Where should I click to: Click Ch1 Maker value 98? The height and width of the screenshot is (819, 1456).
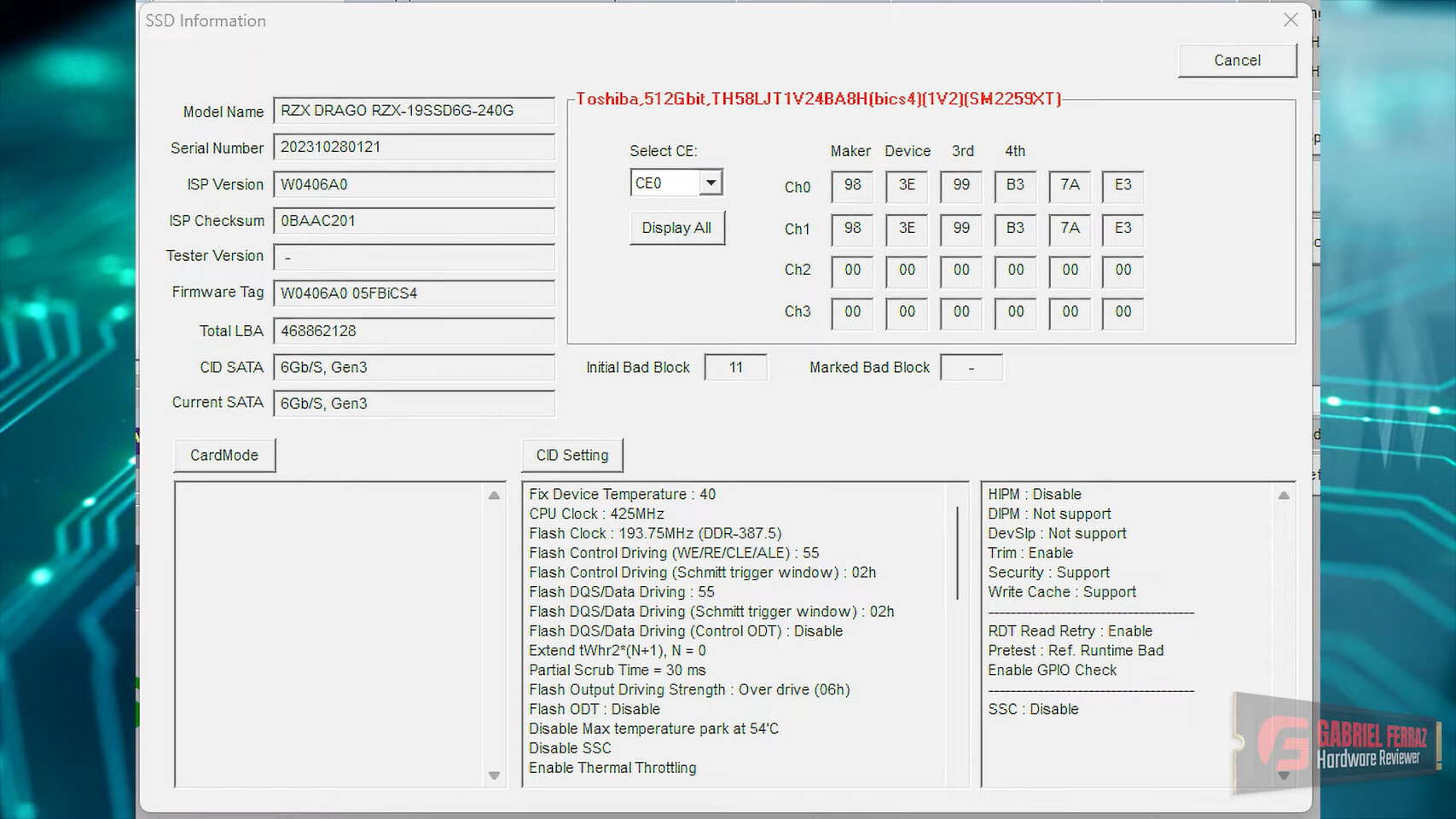tap(852, 229)
